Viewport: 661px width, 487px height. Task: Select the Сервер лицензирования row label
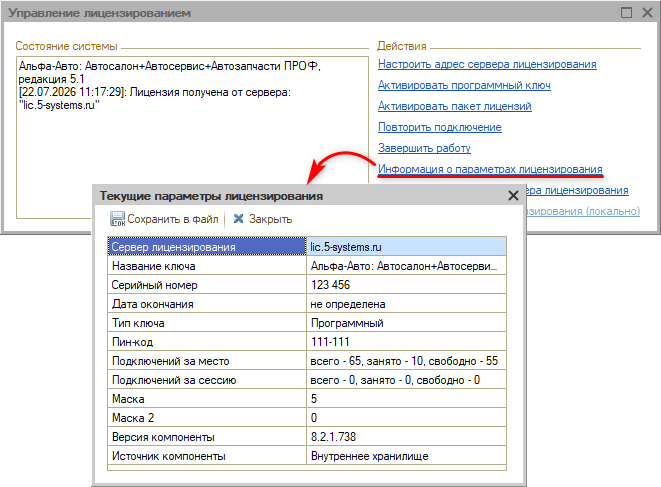click(x=207, y=247)
